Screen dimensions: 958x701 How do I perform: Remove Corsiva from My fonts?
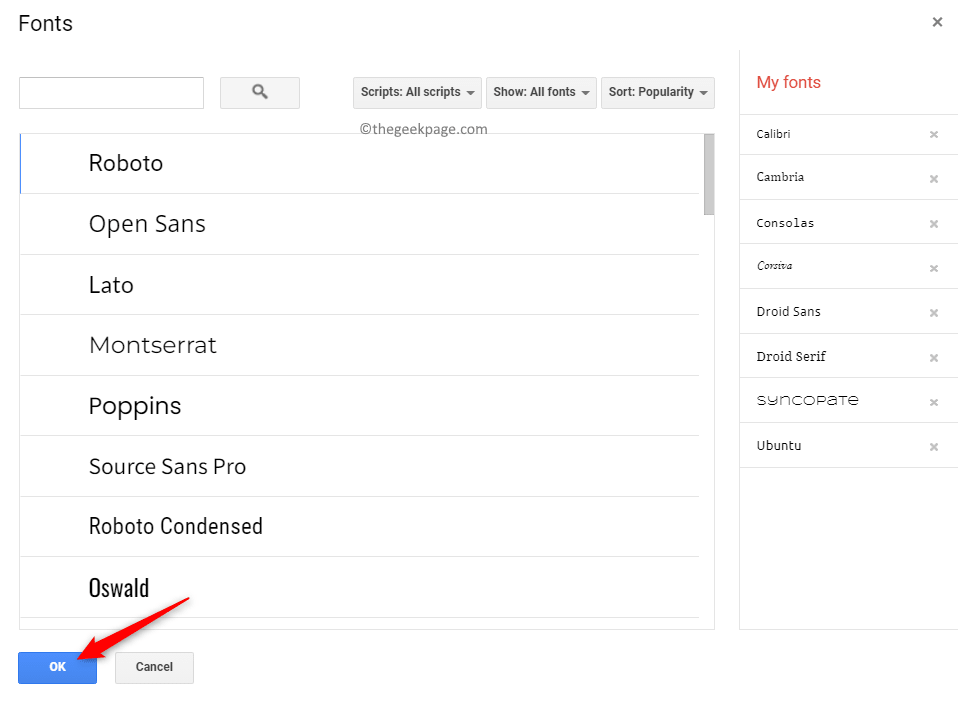934,267
